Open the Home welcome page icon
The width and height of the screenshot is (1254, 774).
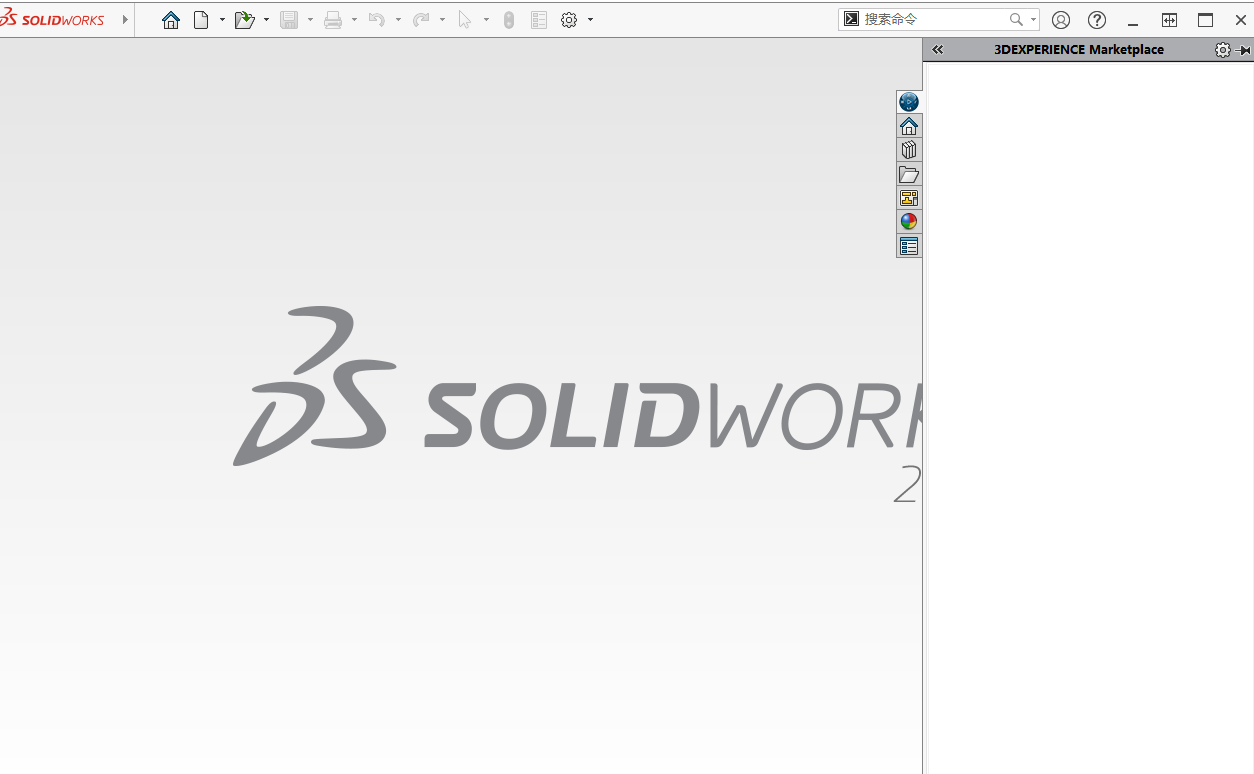click(171, 20)
